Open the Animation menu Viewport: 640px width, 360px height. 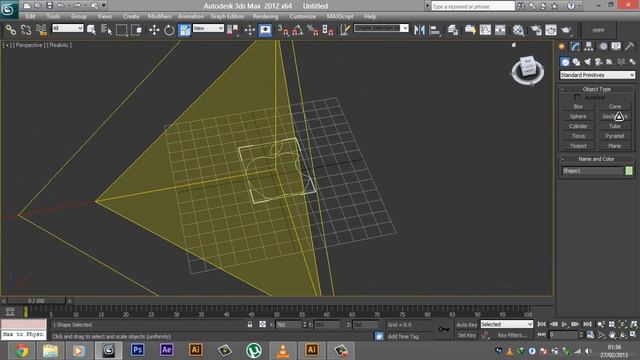click(x=191, y=16)
